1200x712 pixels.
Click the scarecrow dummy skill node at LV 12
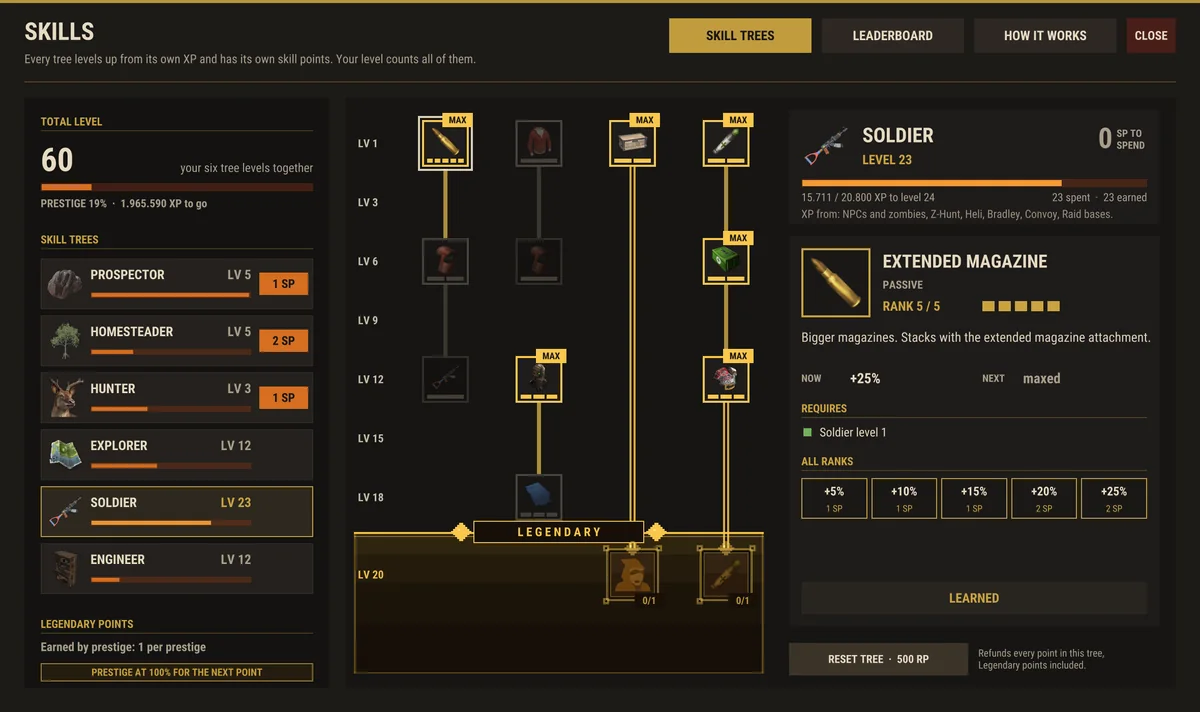[x=539, y=379]
